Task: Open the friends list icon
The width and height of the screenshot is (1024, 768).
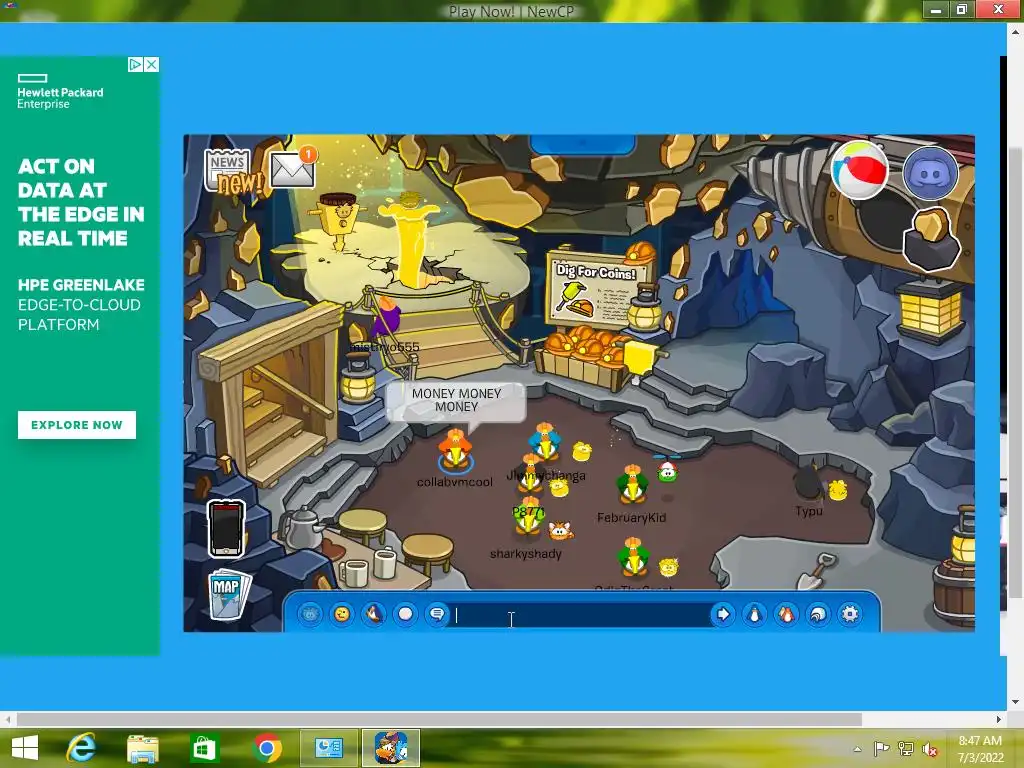Action: [787, 614]
